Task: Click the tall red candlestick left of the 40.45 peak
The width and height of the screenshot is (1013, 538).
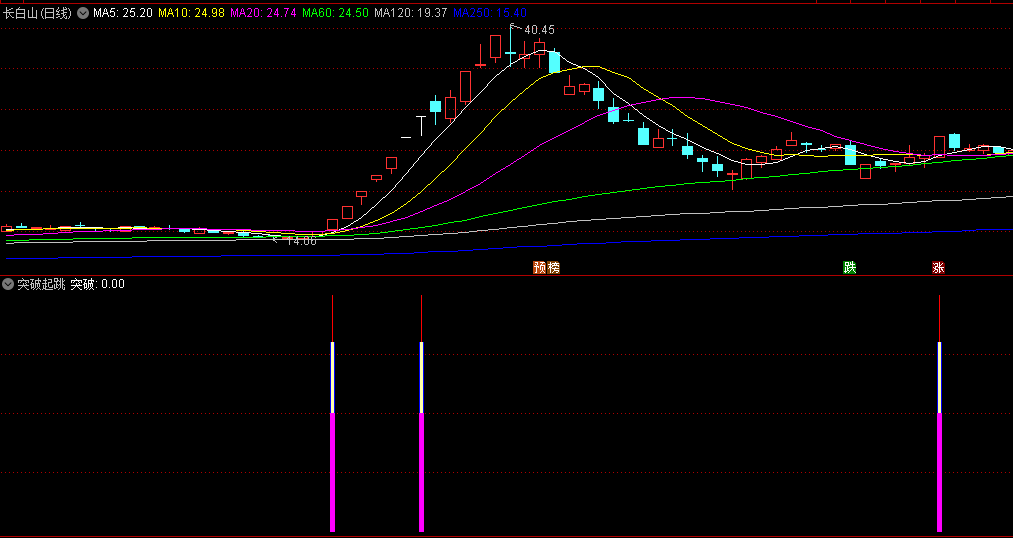Action: 495,47
